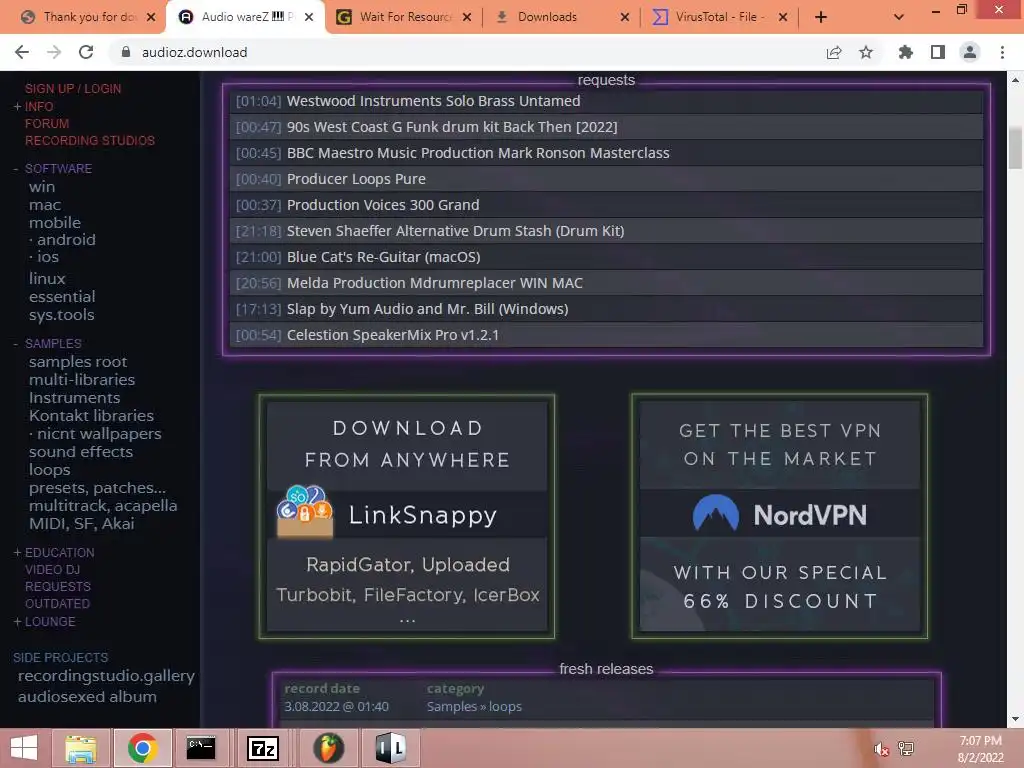Viewport: 1024px width, 768px height.
Task: Click the LinkSnappy download banner
Action: (x=407, y=516)
